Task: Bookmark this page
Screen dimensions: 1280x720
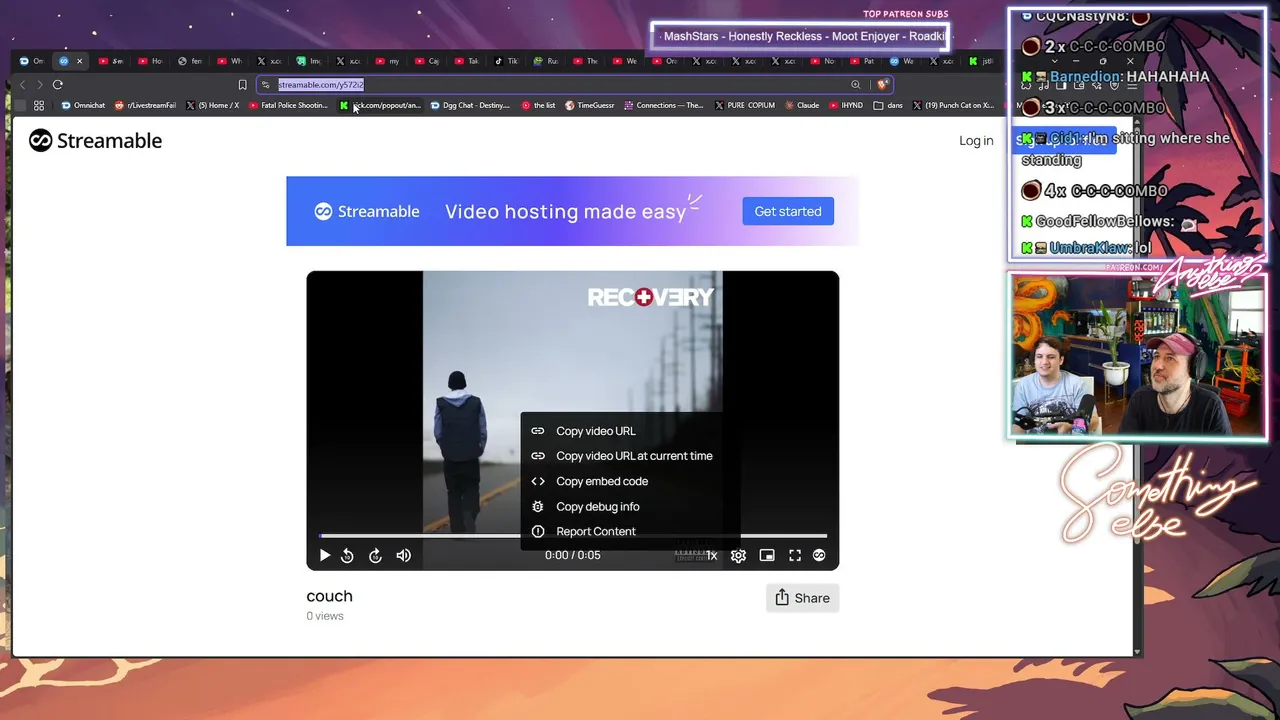Action: coord(242,85)
